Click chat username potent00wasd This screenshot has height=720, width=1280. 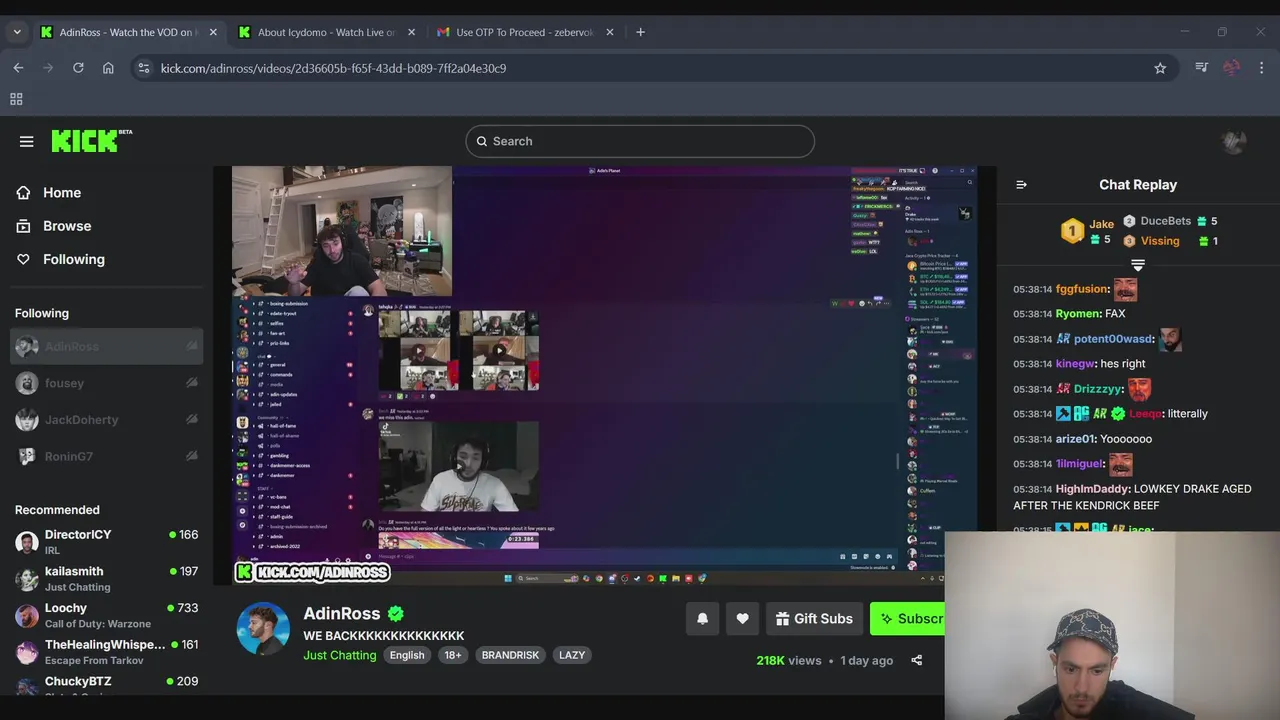(1114, 339)
